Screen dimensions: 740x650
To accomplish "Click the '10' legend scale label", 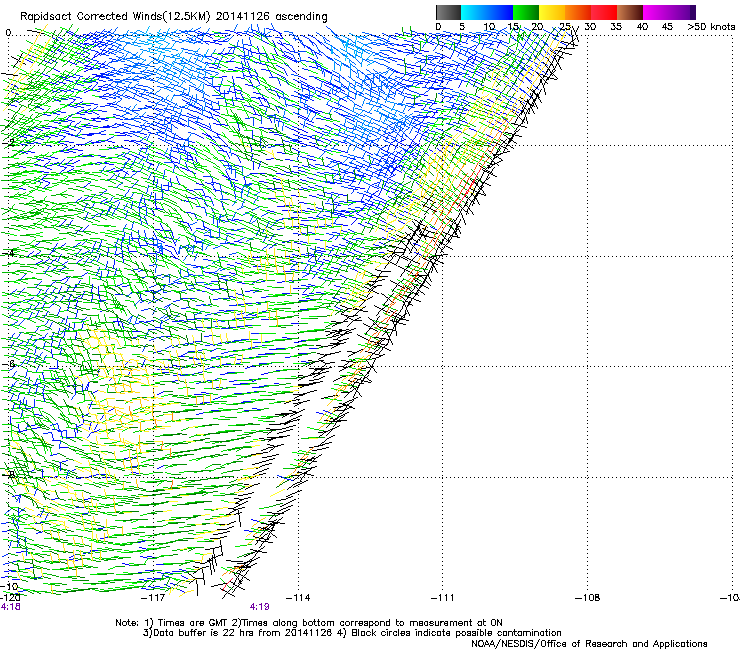I will 489,27.
